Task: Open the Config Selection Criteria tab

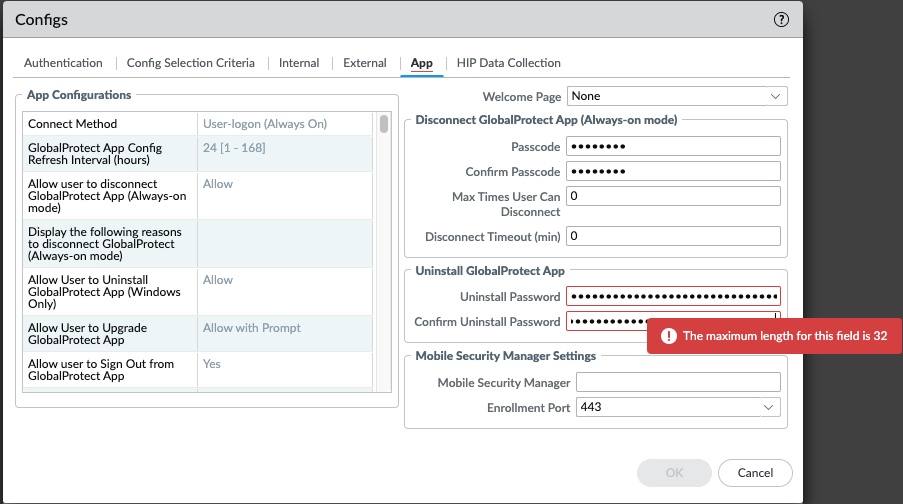Action: [x=190, y=63]
